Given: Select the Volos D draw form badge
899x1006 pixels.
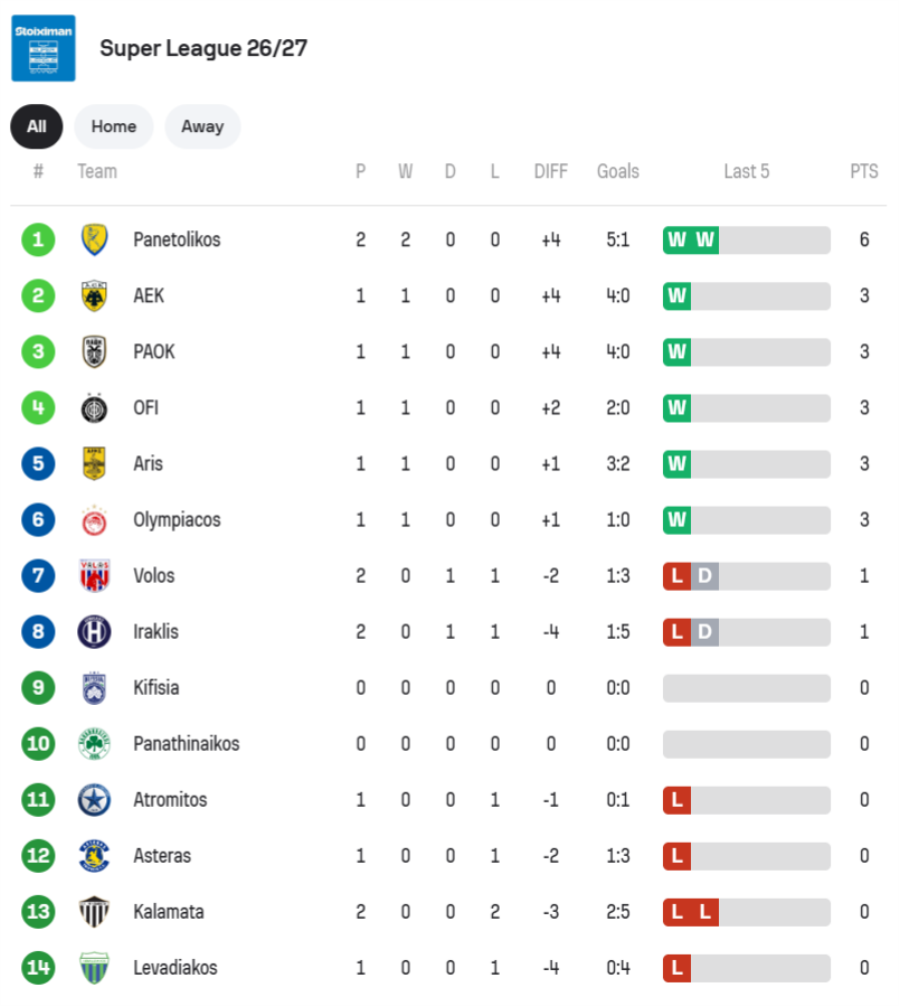Looking at the screenshot, I should [x=705, y=576].
